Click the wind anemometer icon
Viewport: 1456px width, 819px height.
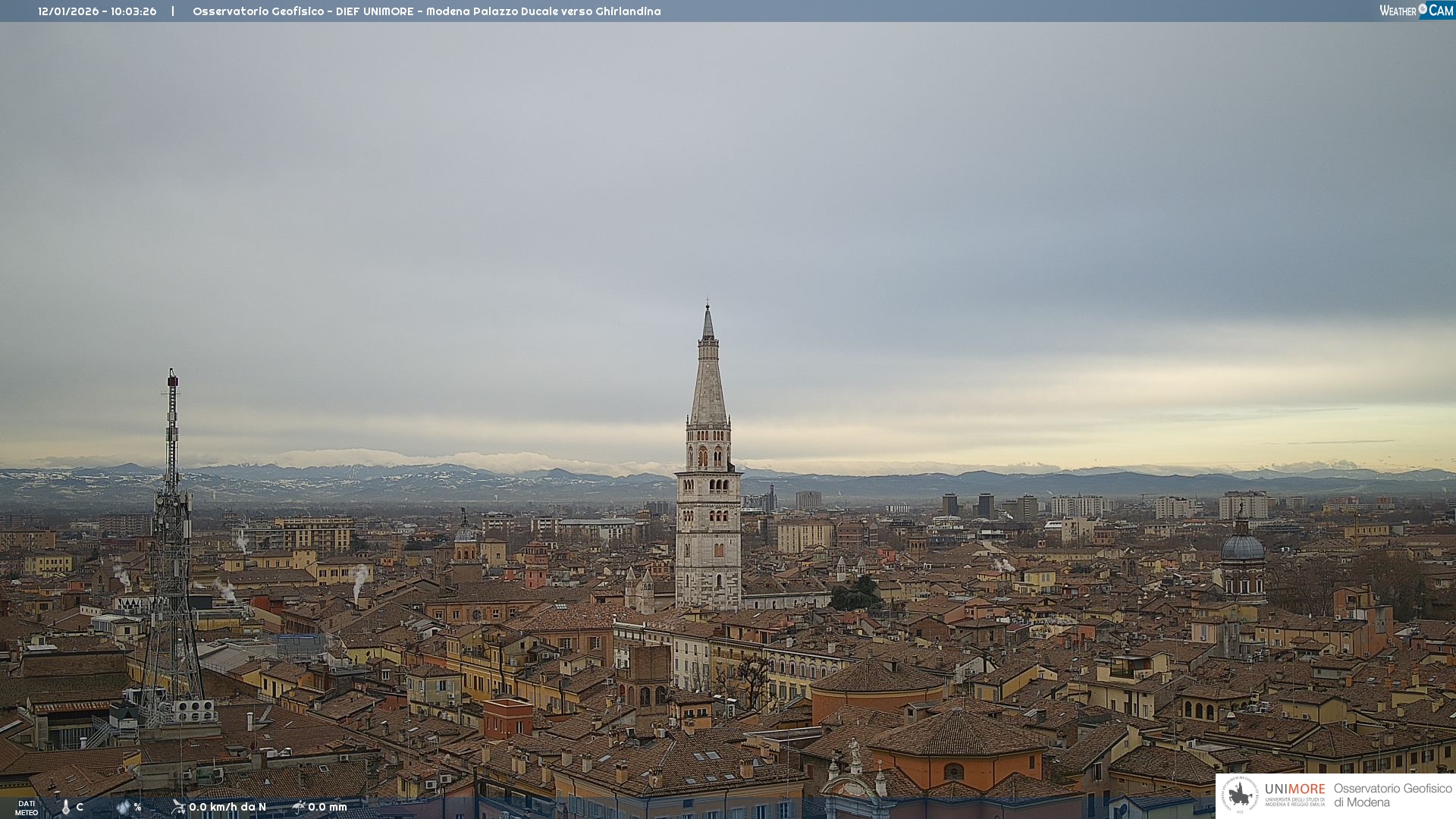[x=178, y=807]
